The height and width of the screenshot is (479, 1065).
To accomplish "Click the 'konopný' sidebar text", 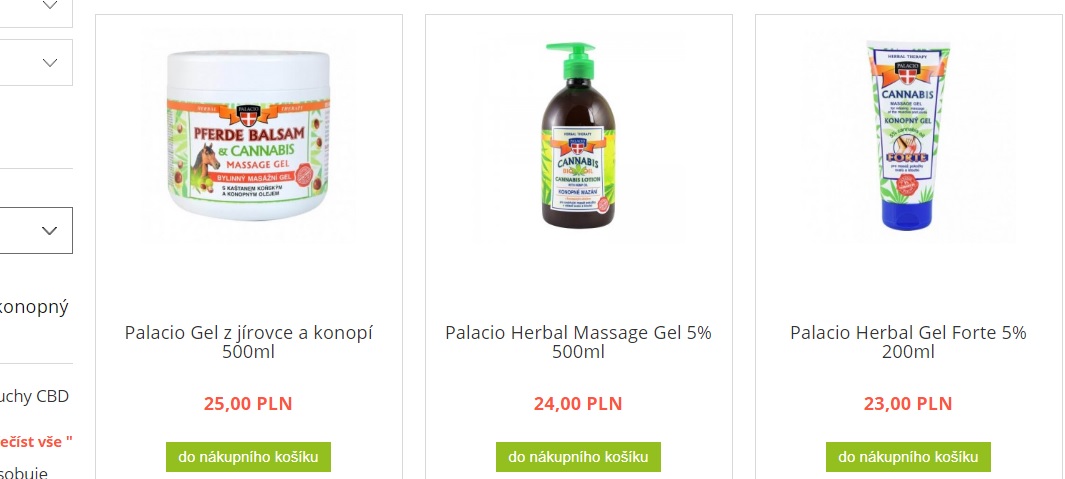I will [34, 308].
